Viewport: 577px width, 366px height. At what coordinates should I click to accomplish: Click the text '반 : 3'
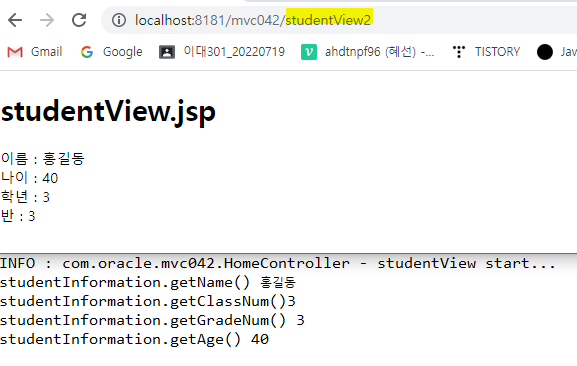[x=18, y=216]
